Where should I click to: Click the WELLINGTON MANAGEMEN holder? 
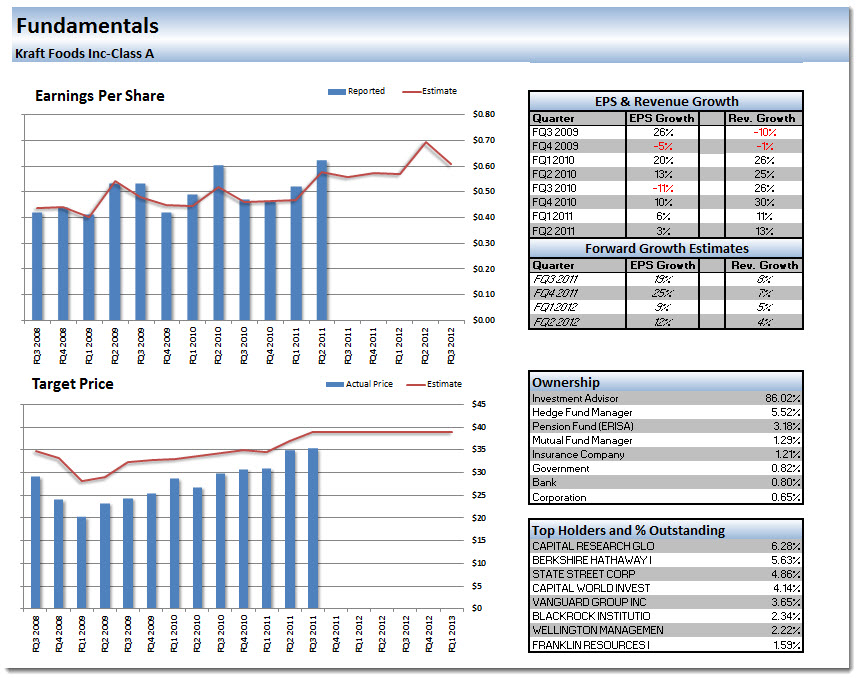click(x=598, y=630)
